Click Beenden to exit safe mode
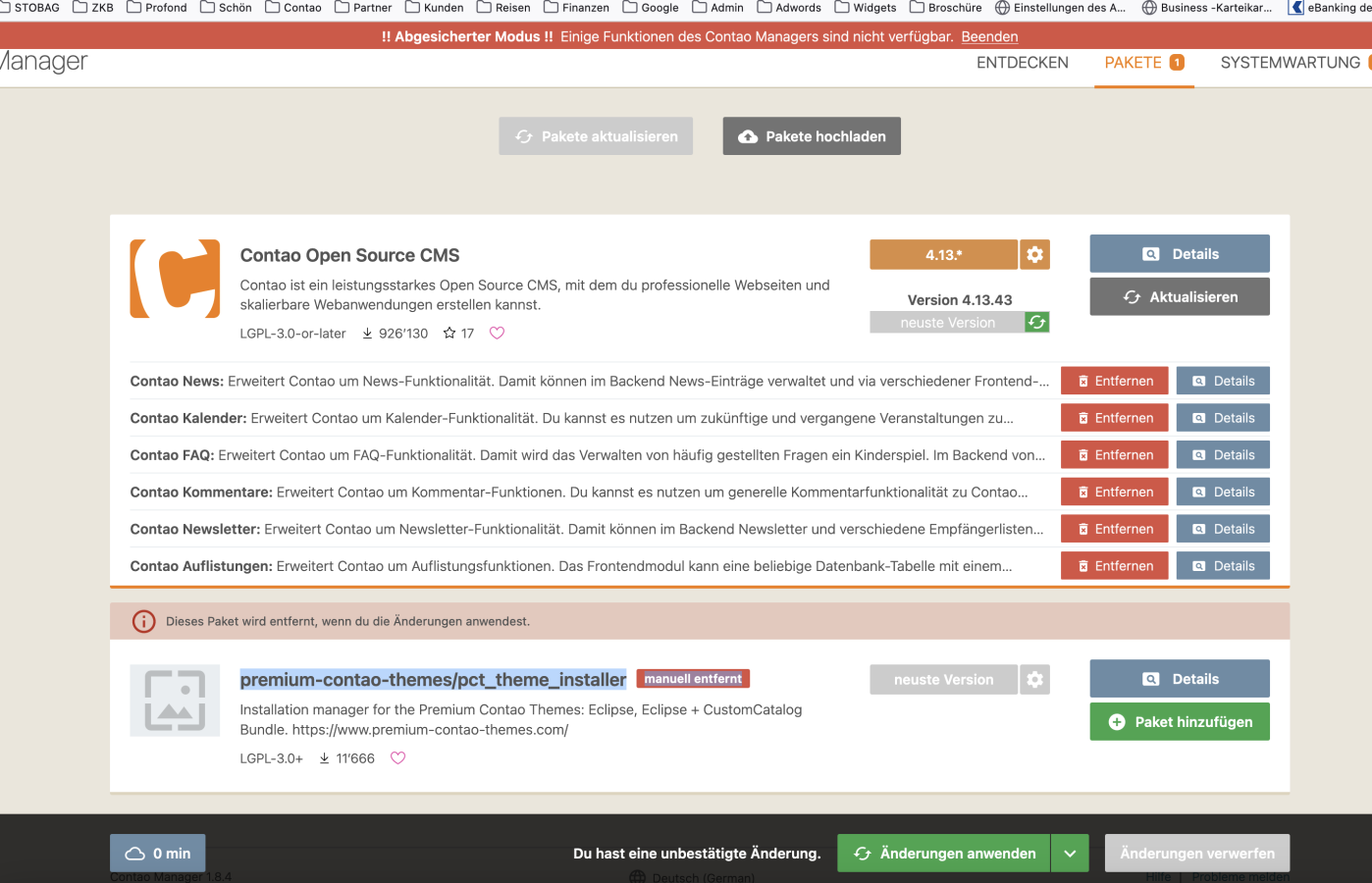 [989, 36]
